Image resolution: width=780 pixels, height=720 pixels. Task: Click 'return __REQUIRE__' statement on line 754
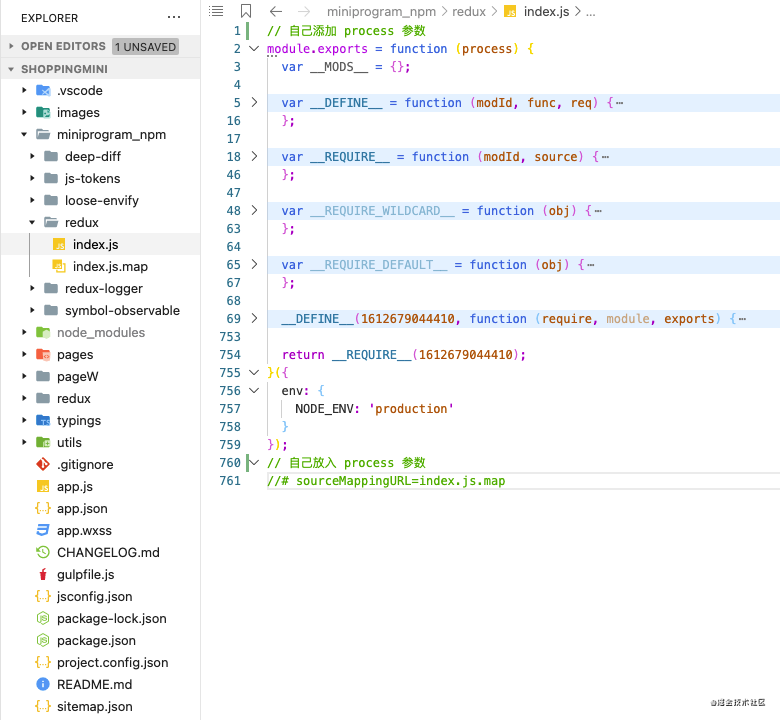point(403,355)
